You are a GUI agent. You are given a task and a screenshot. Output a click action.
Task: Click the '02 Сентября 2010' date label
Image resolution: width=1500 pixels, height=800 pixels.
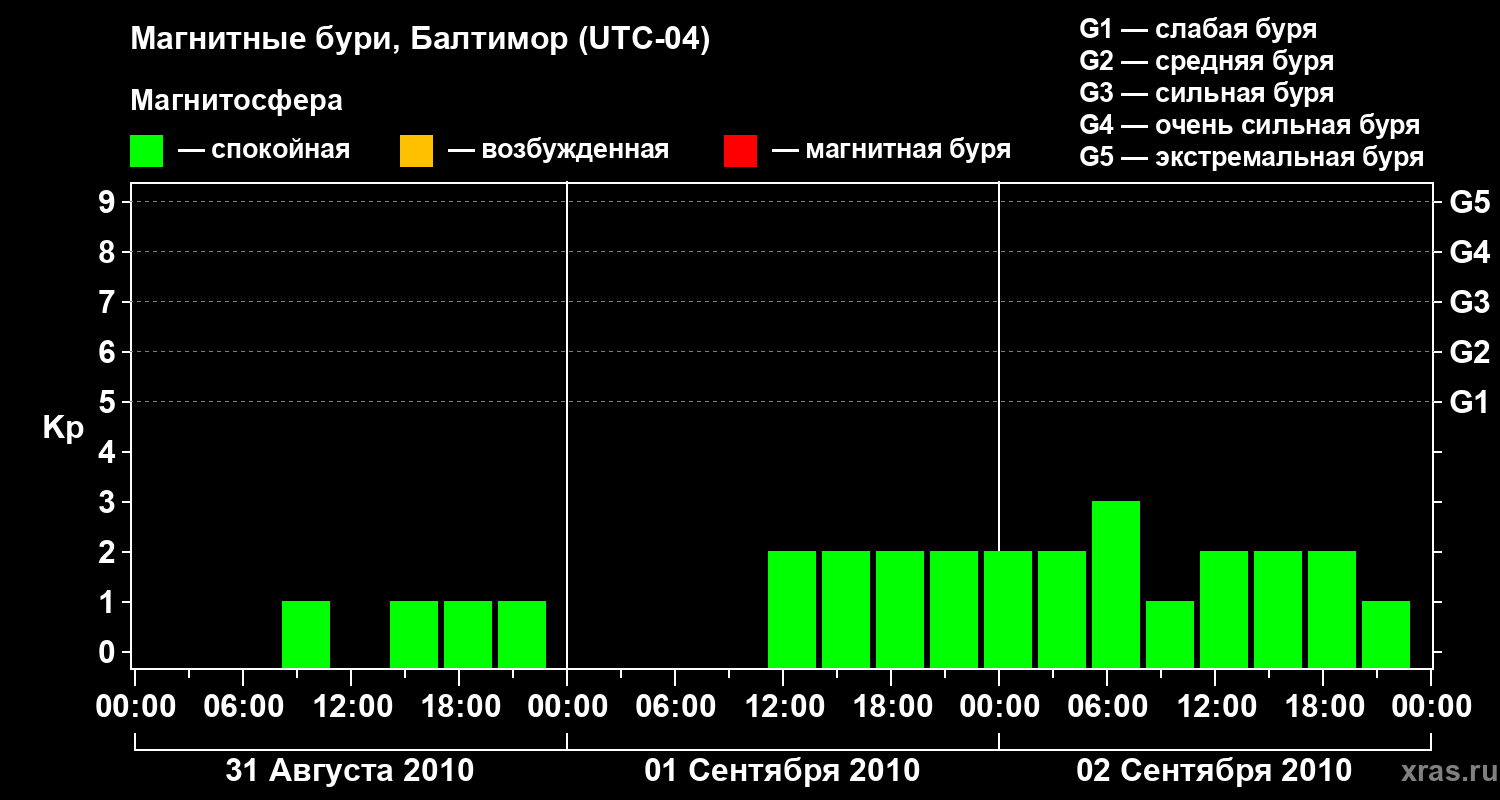pyautogui.click(x=1214, y=771)
